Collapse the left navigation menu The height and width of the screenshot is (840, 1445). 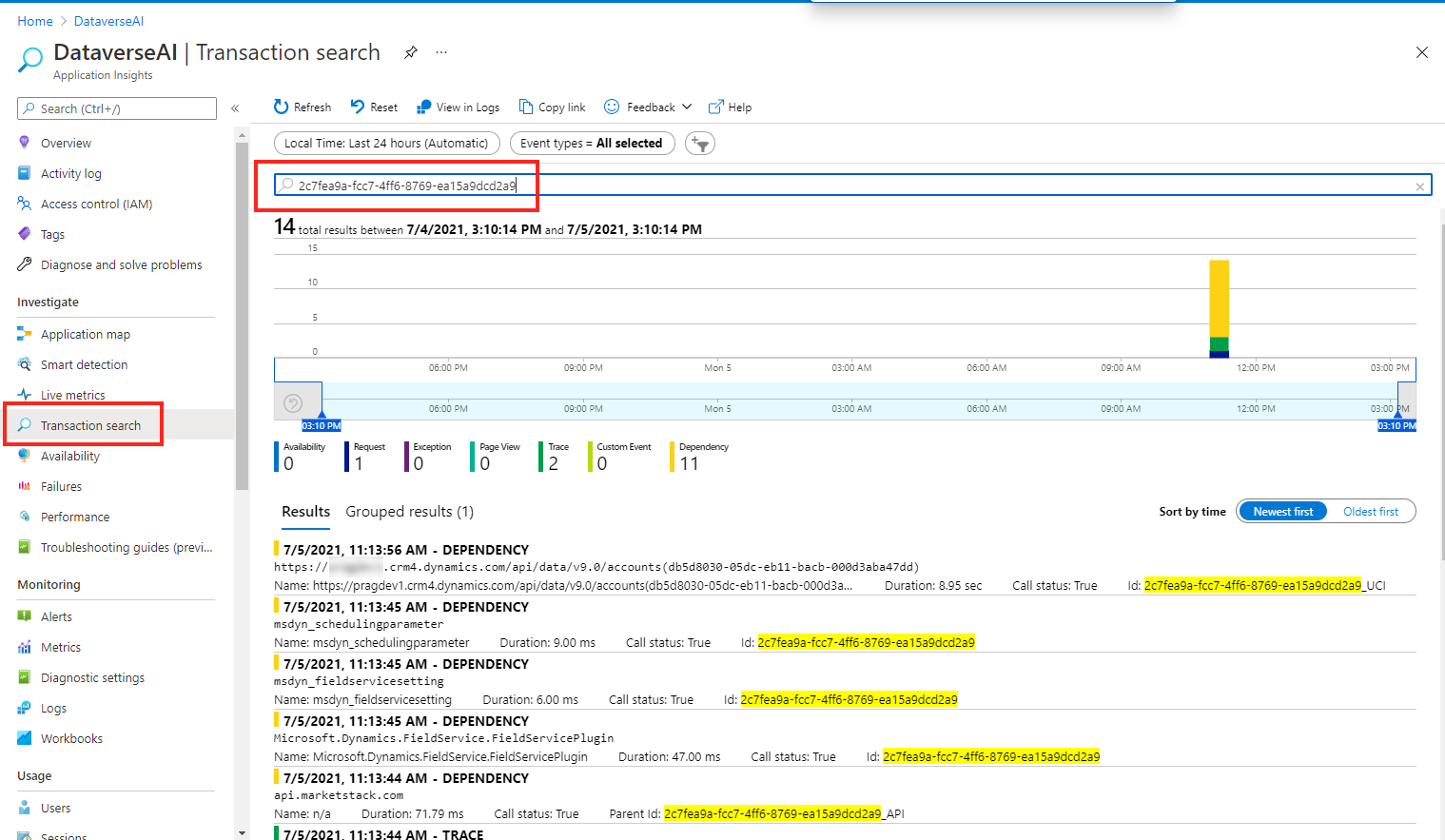pos(235,108)
